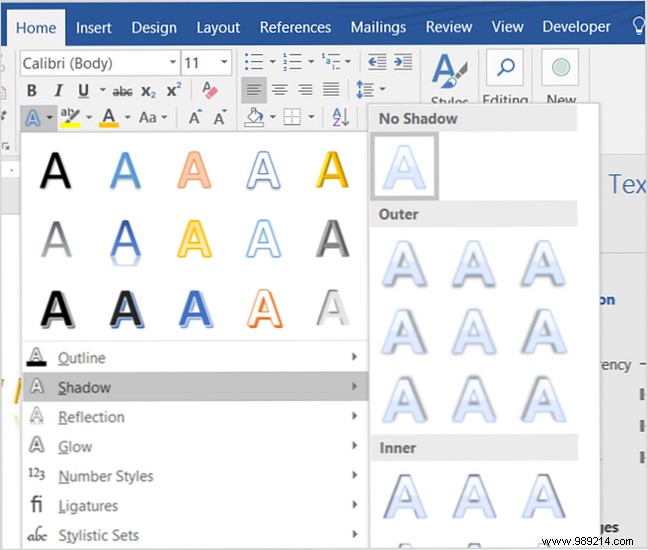Toggle Align Left paragraph alignment

254,90
